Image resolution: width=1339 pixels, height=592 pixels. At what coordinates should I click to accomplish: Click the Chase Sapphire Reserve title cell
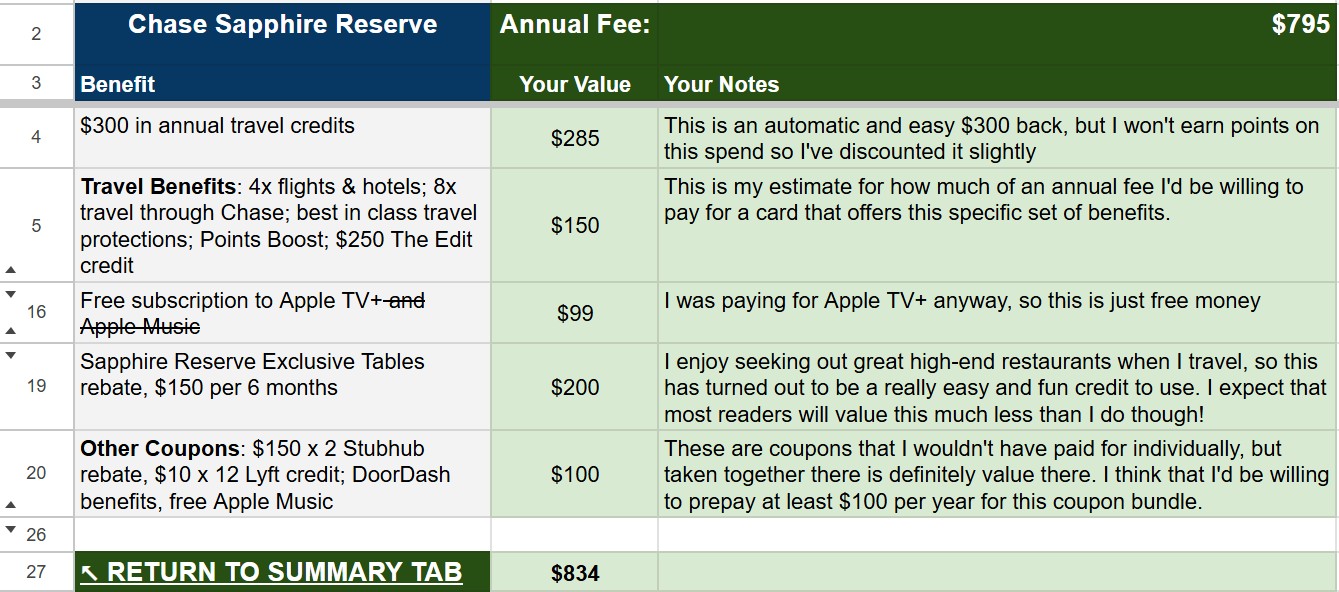point(282,26)
